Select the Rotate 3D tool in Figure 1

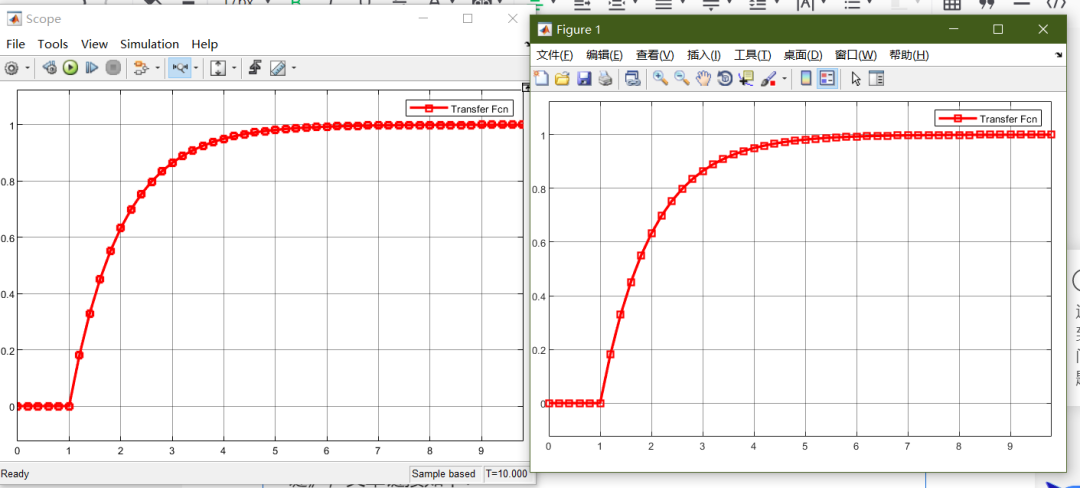tap(725, 78)
